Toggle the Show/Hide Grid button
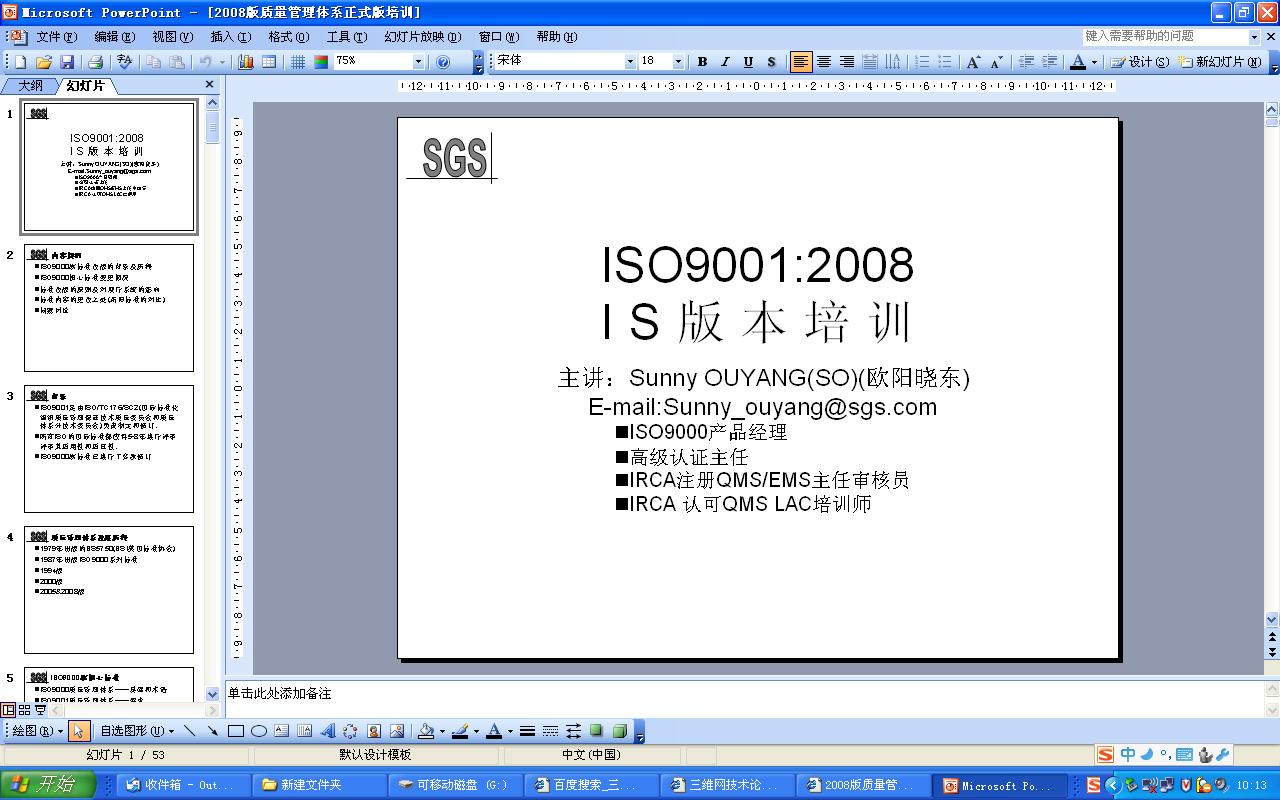The width and height of the screenshot is (1280, 800). (298, 62)
